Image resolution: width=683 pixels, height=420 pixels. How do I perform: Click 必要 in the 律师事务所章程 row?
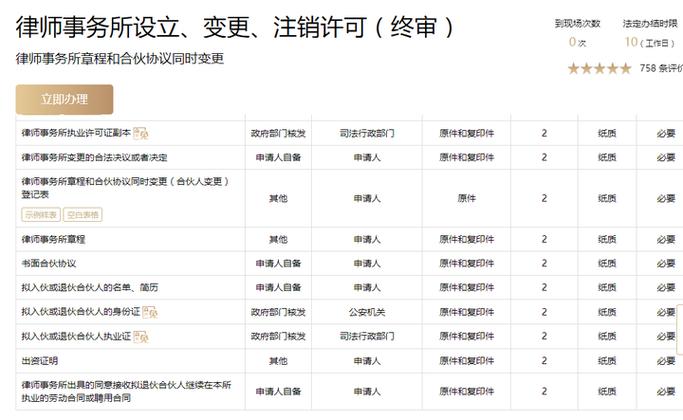coord(666,239)
